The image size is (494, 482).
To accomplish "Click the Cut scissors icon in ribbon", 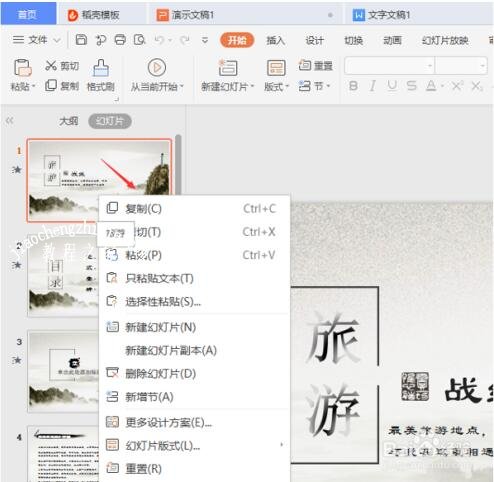I will tap(51, 65).
